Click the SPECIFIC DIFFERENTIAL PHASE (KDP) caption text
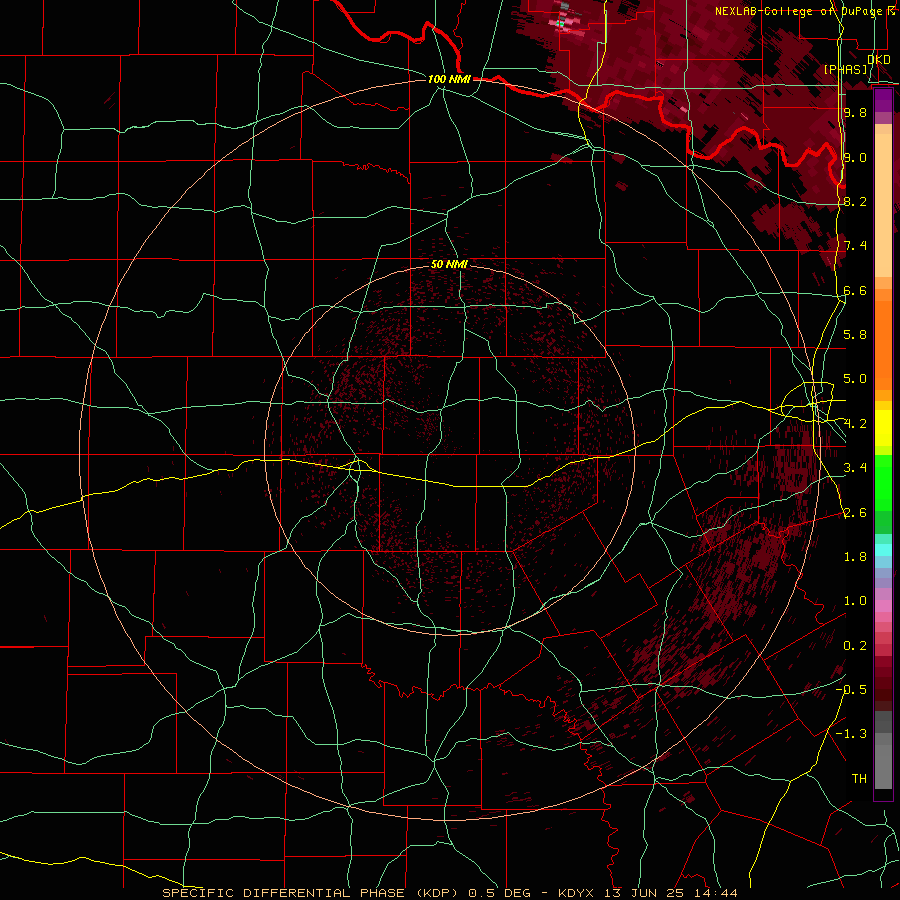 310,893
